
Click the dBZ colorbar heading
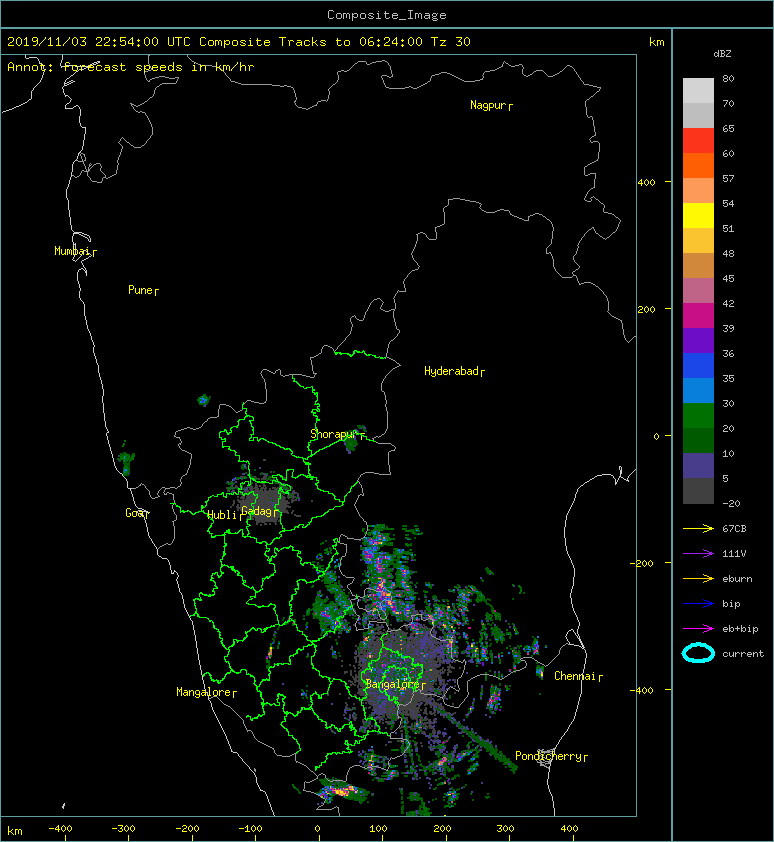(x=722, y=54)
